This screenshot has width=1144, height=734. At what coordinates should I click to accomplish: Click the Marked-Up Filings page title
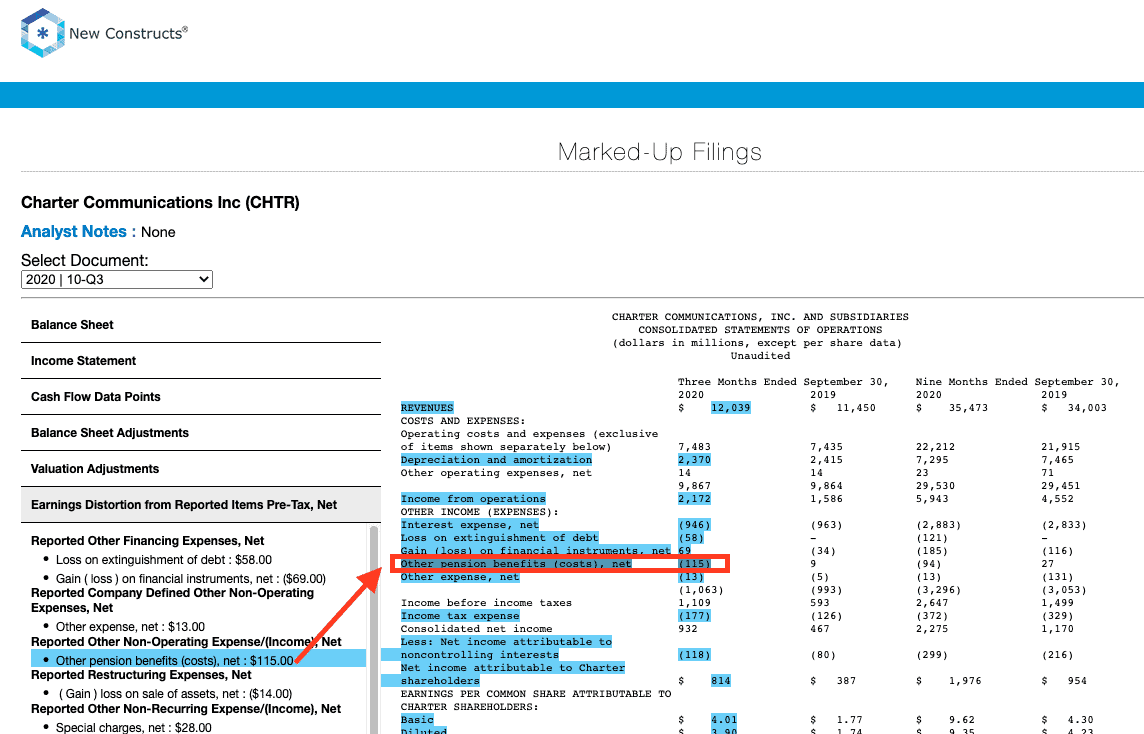click(660, 152)
